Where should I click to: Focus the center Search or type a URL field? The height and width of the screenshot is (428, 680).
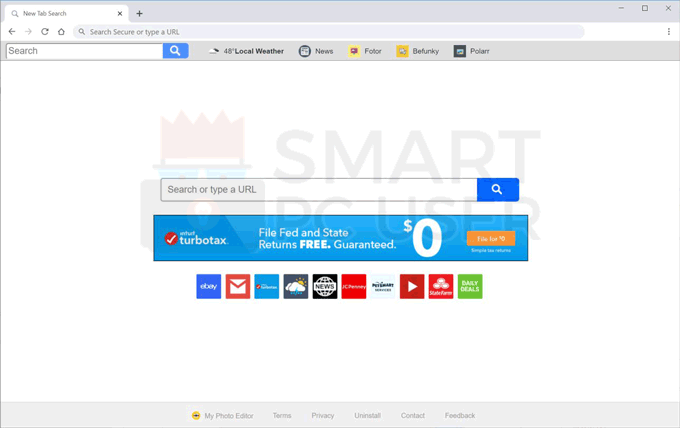(318, 189)
